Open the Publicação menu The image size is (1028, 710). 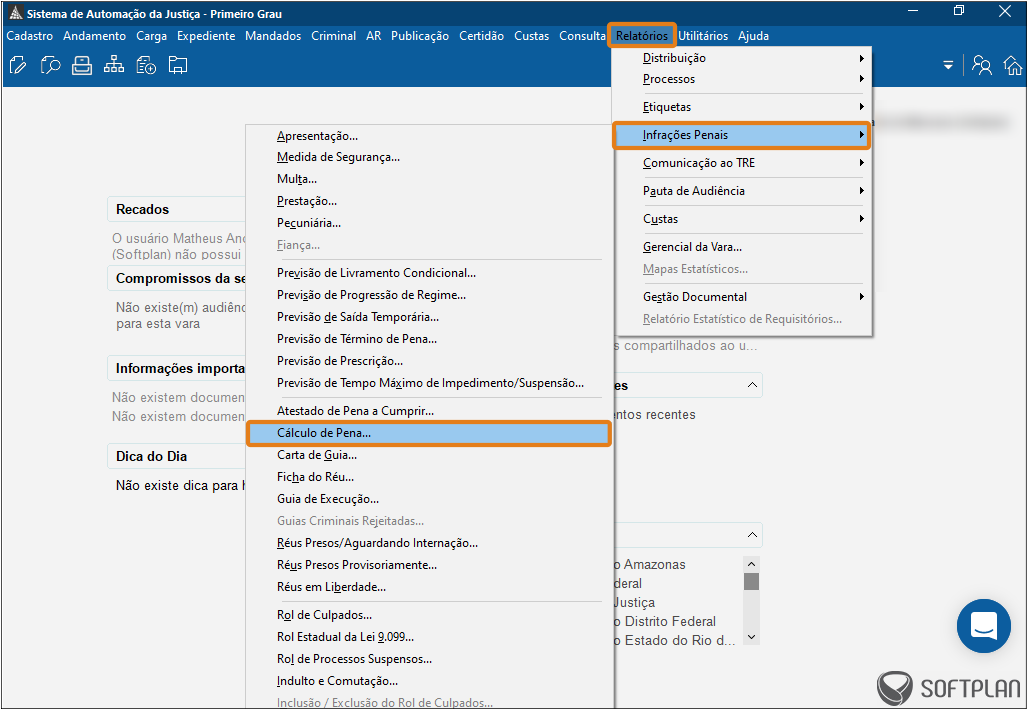[420, 36]
